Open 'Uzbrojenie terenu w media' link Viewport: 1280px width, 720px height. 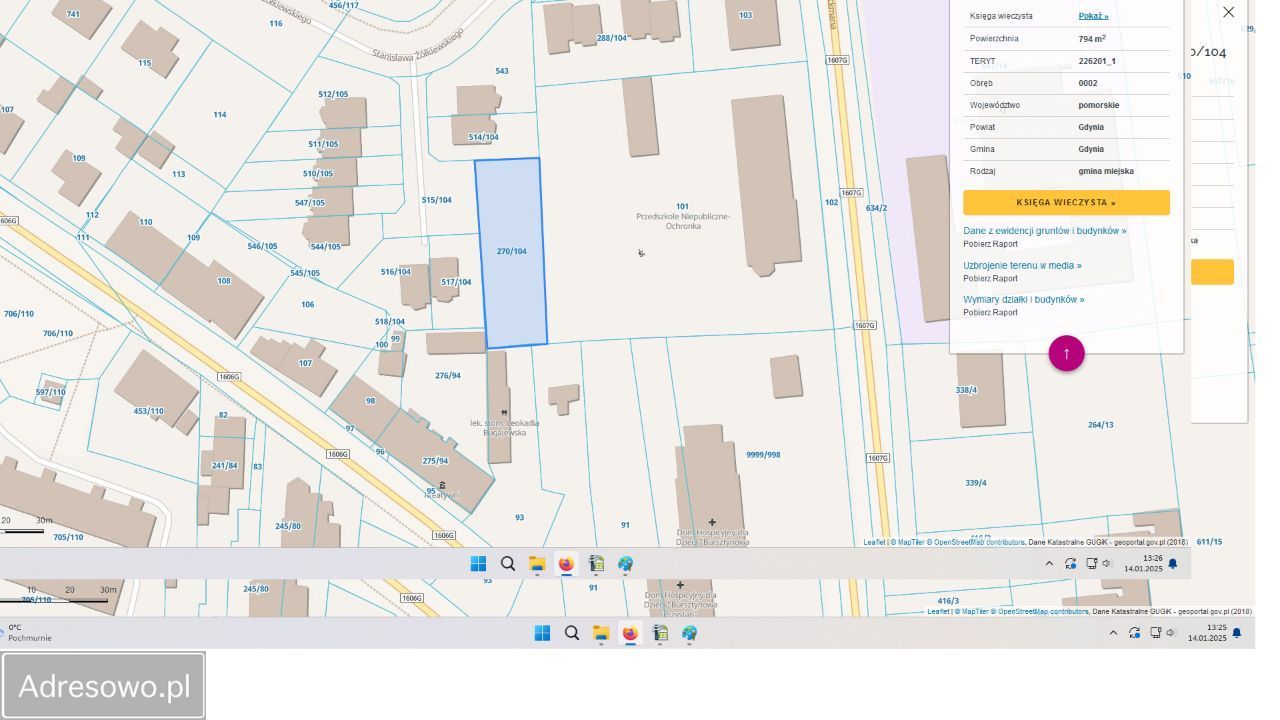click(1022, 266)
